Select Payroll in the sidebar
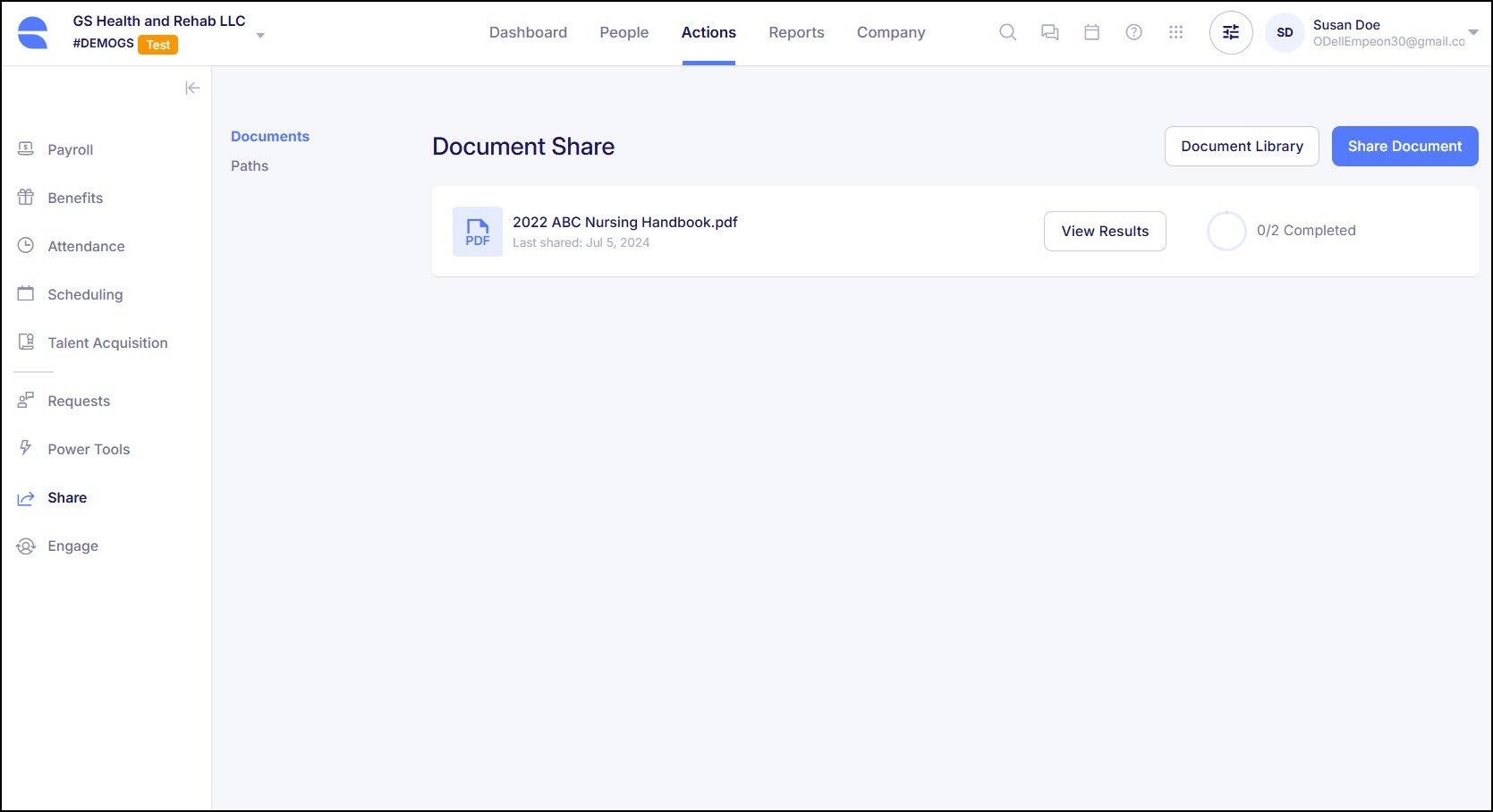This screenshot has width=1493, height=812. coord(70,149)
